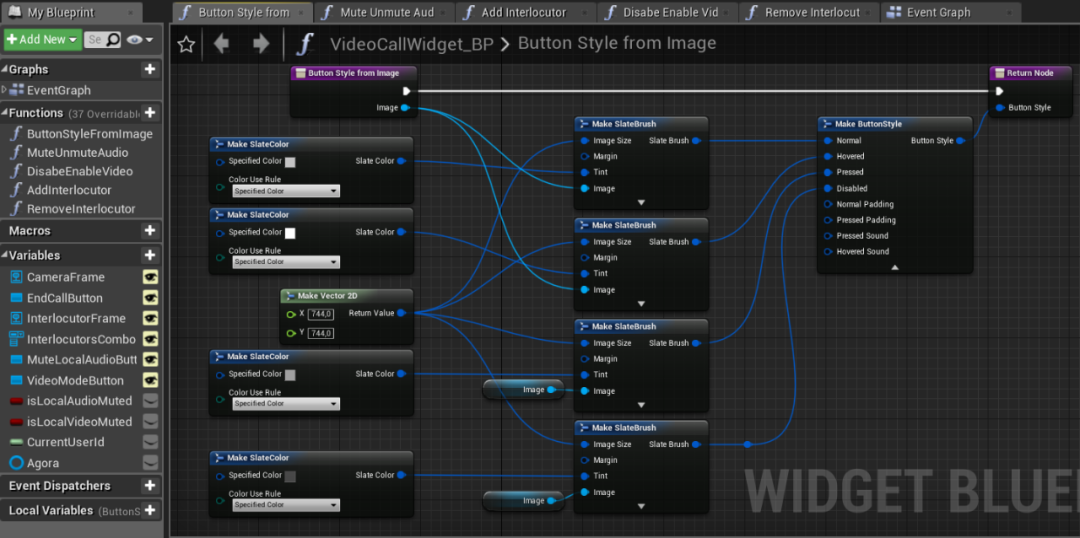Click the Return Node execution input pin
The image size is (1080, 538).
(999, 91)
